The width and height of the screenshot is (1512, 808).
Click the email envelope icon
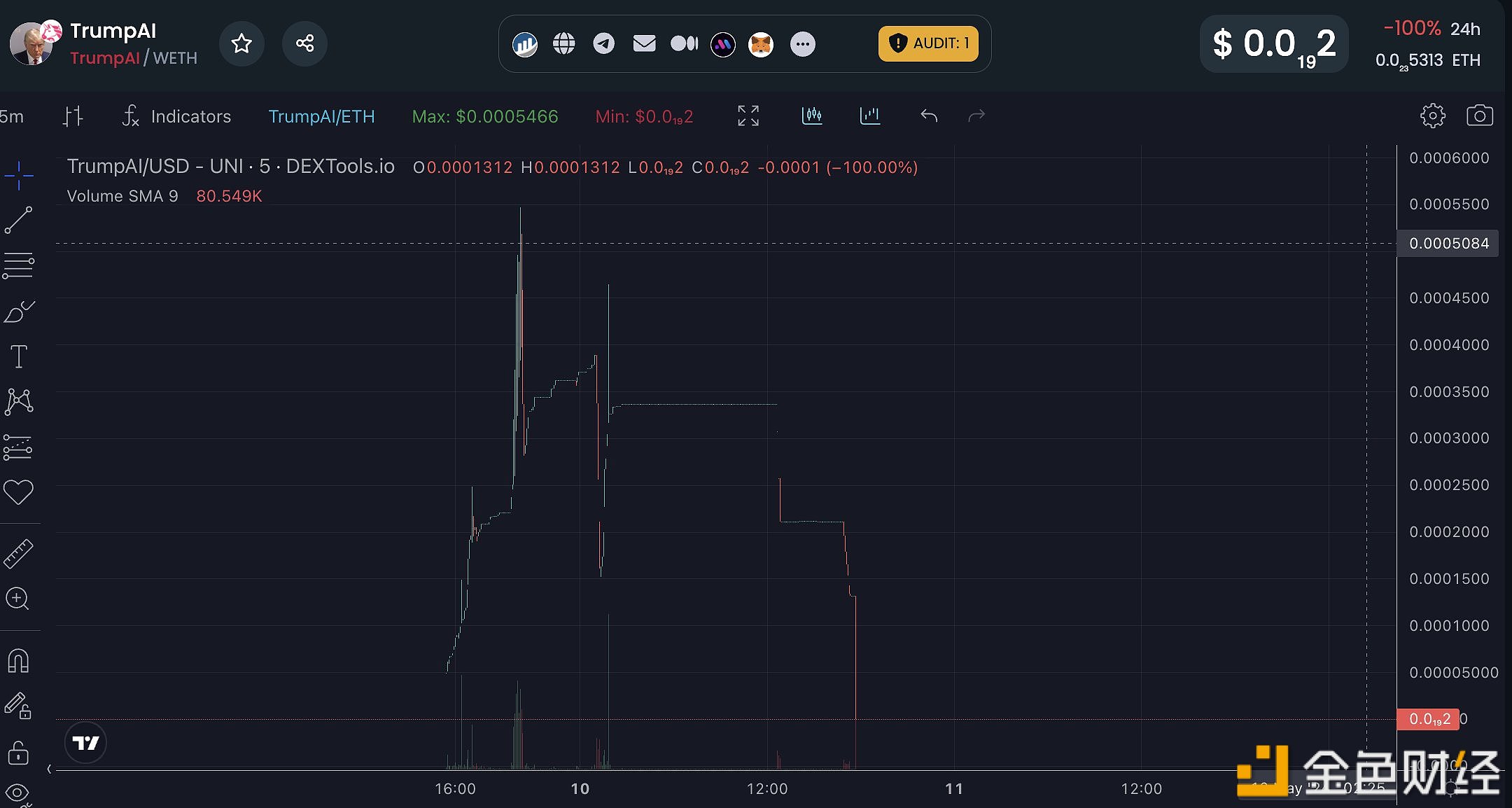pos(644,44)
